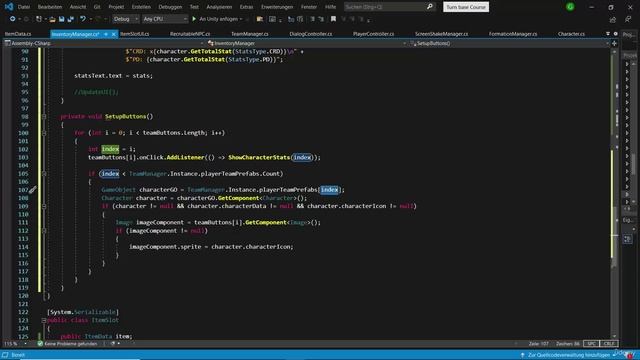Open the Extras menu
The image size is (640, 360).
[x=246, y=7]
